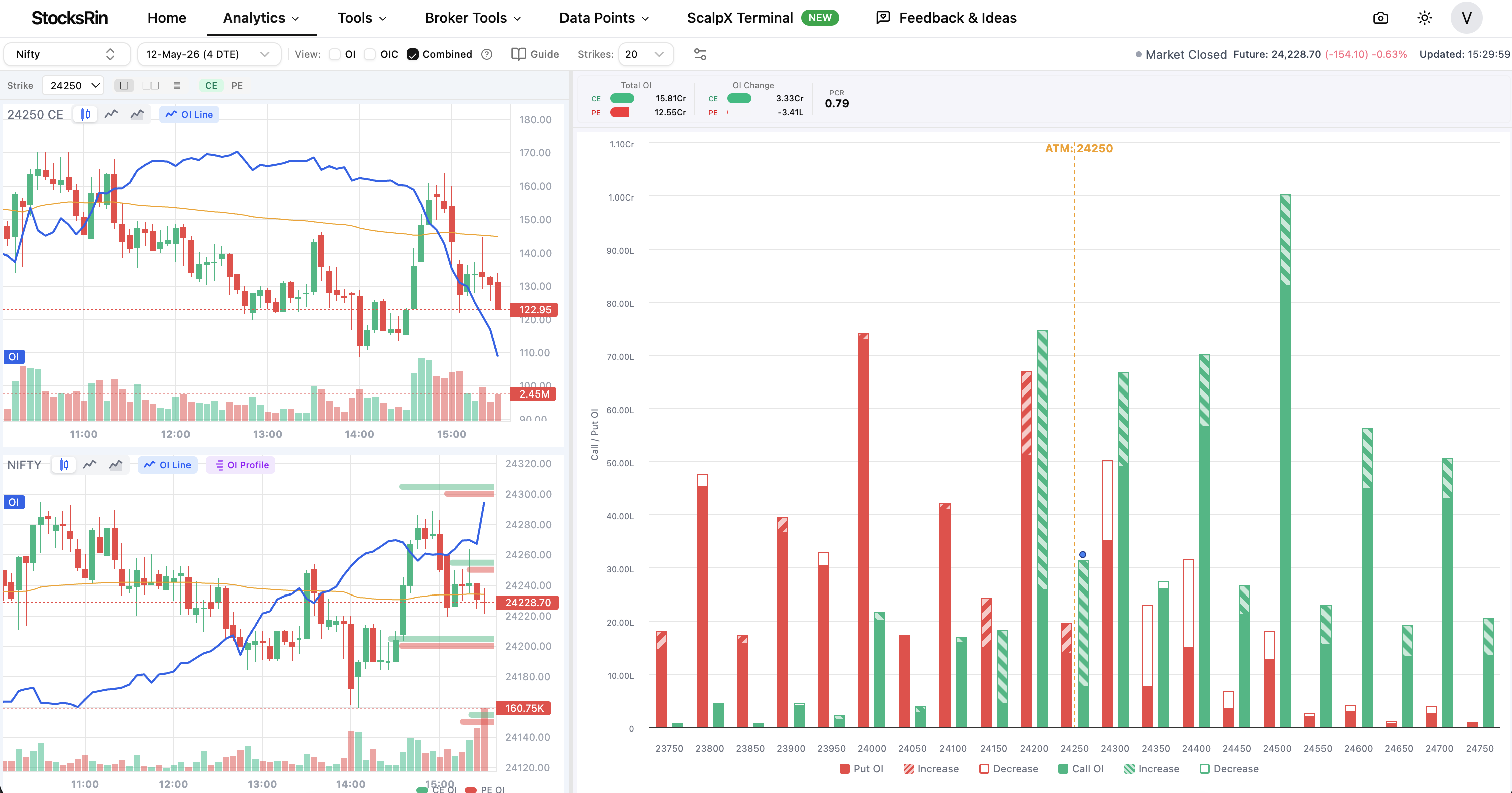The height and width of the screenshot is (793, 1512).
Task: Click Put OI Increase legend item
Action: point(931,768)
